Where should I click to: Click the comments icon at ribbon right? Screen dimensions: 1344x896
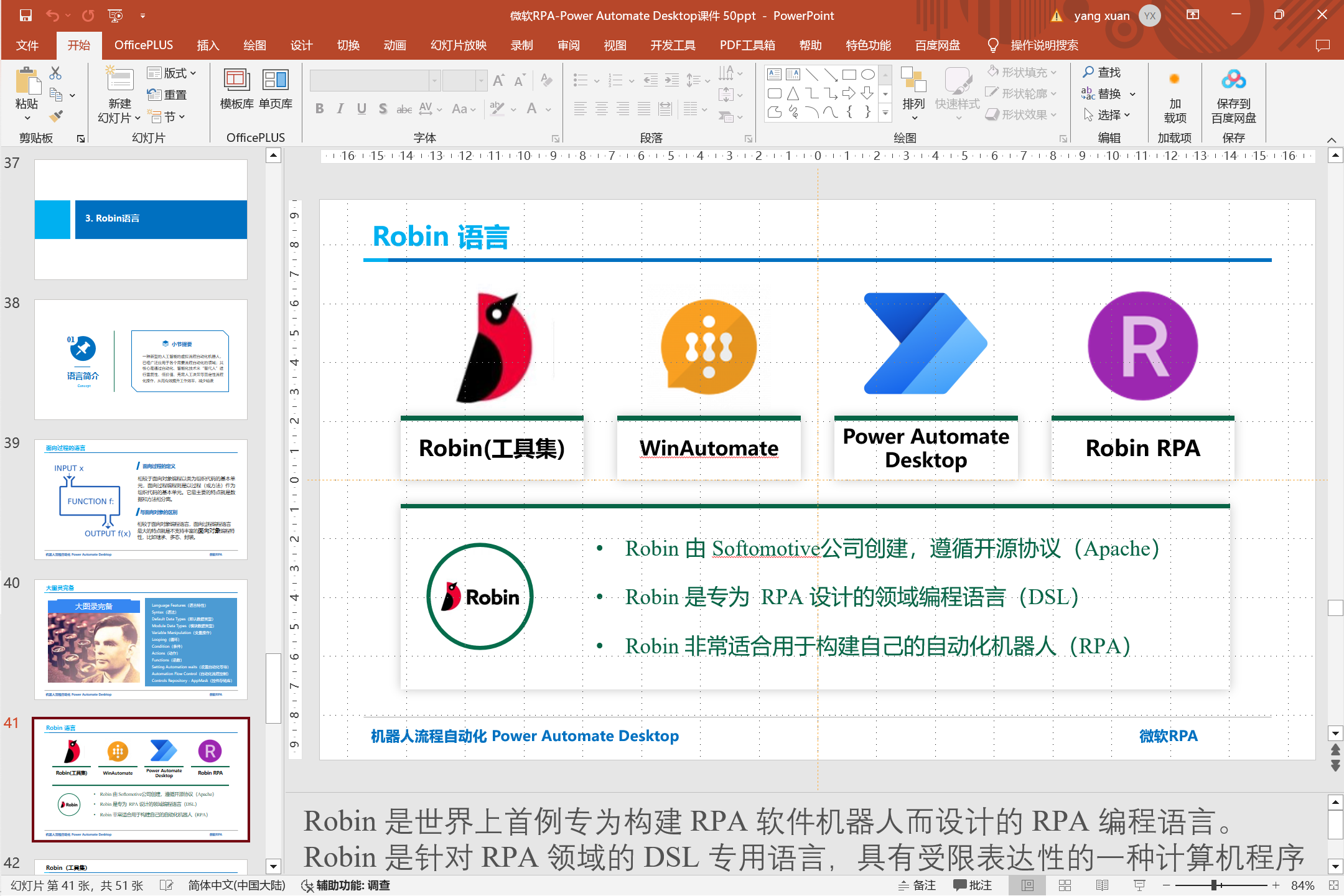pyautogui.click(x=1323, y=45)
